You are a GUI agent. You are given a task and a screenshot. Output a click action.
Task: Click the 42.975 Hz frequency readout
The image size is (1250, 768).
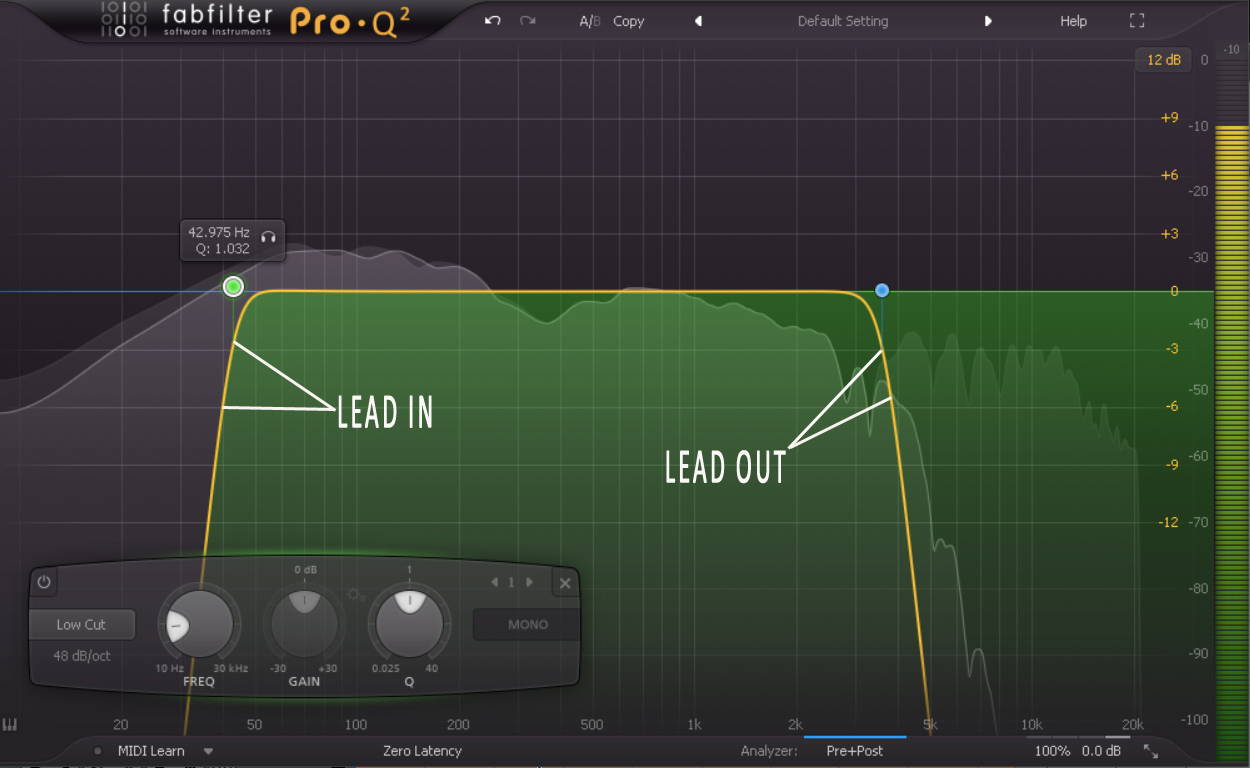point(219,232)
